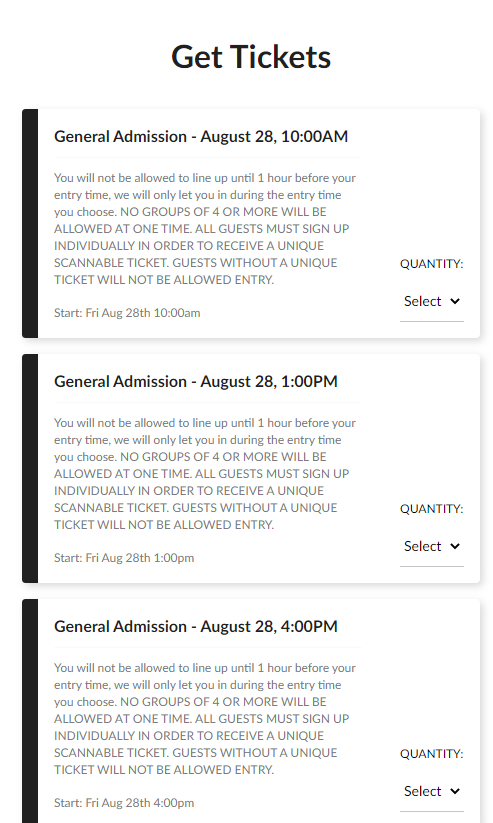
Task: Click General Admission August 28, 4:00PM title
Action: (x=195, y=627)
